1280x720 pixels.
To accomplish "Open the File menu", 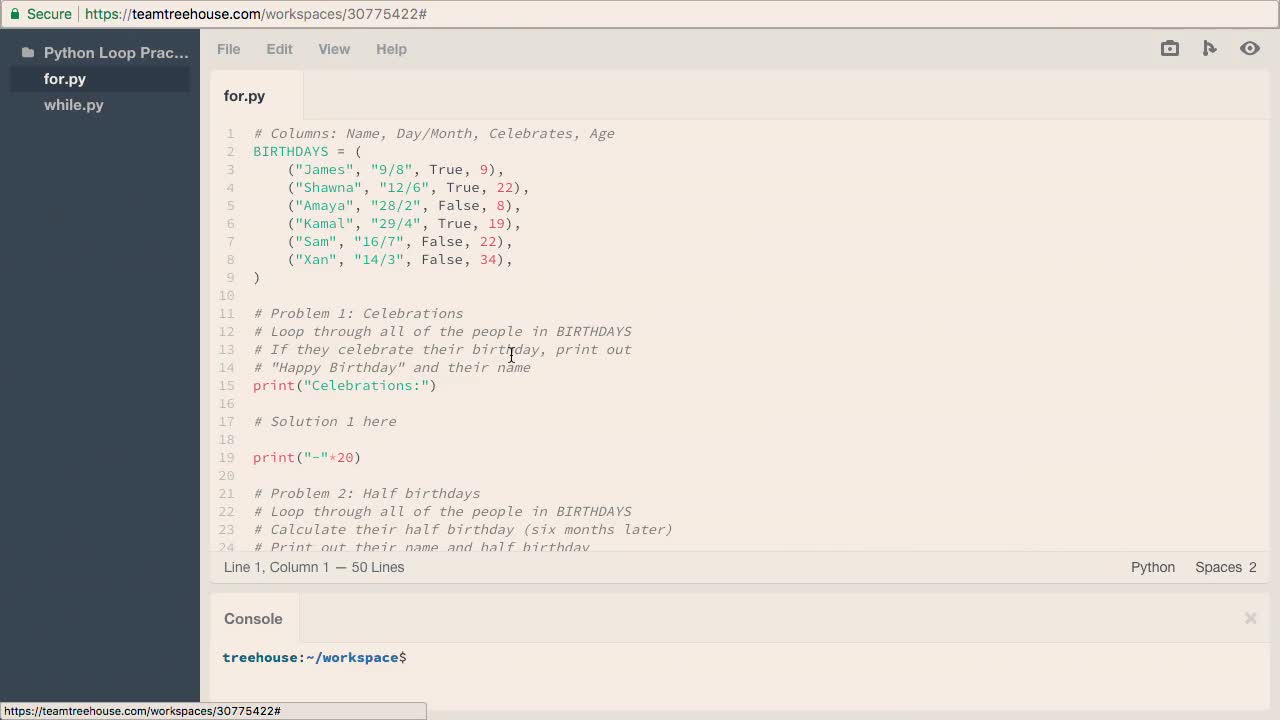I will click(x=228, y=49).
